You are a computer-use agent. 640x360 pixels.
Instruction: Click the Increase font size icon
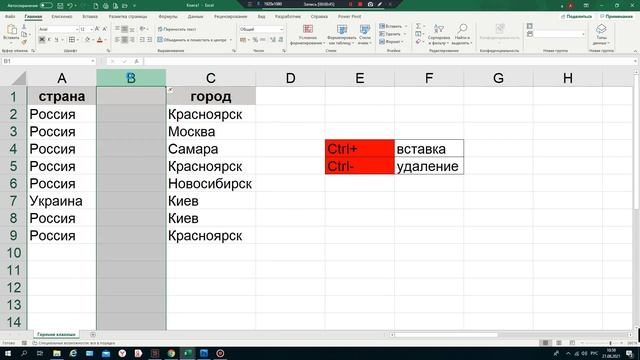pos(97,29)
